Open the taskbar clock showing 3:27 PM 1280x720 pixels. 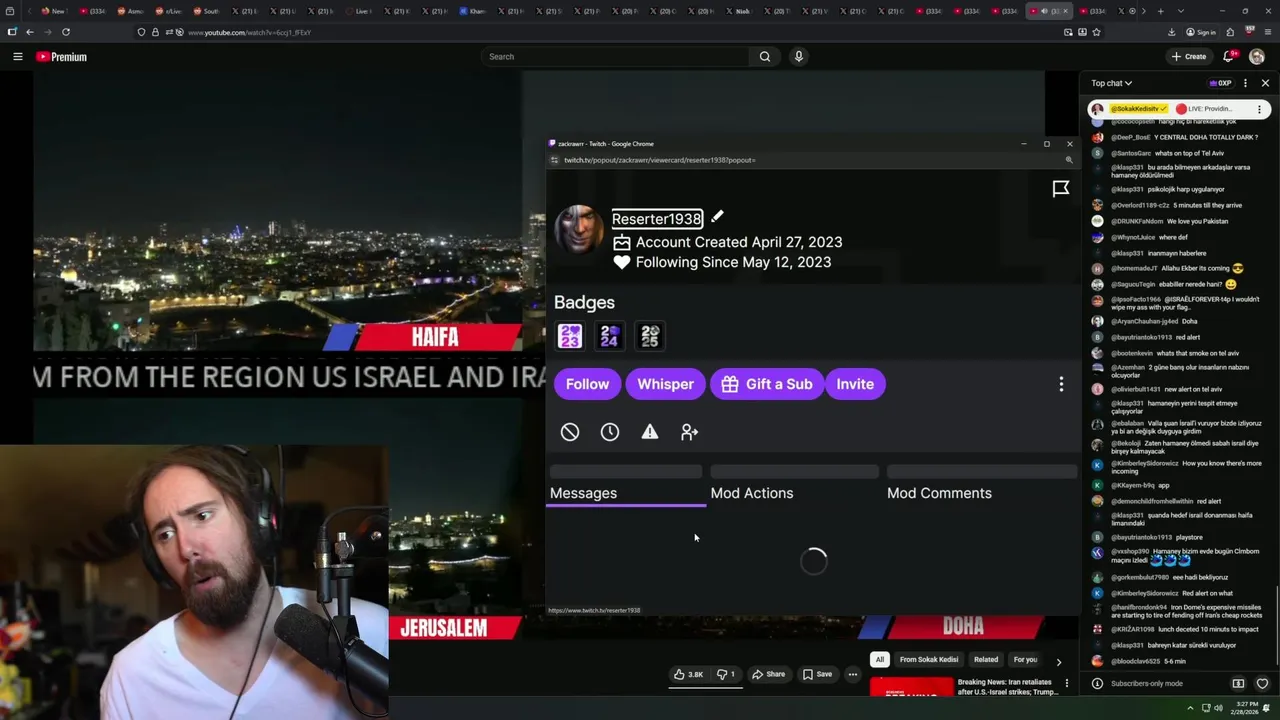1244,708
